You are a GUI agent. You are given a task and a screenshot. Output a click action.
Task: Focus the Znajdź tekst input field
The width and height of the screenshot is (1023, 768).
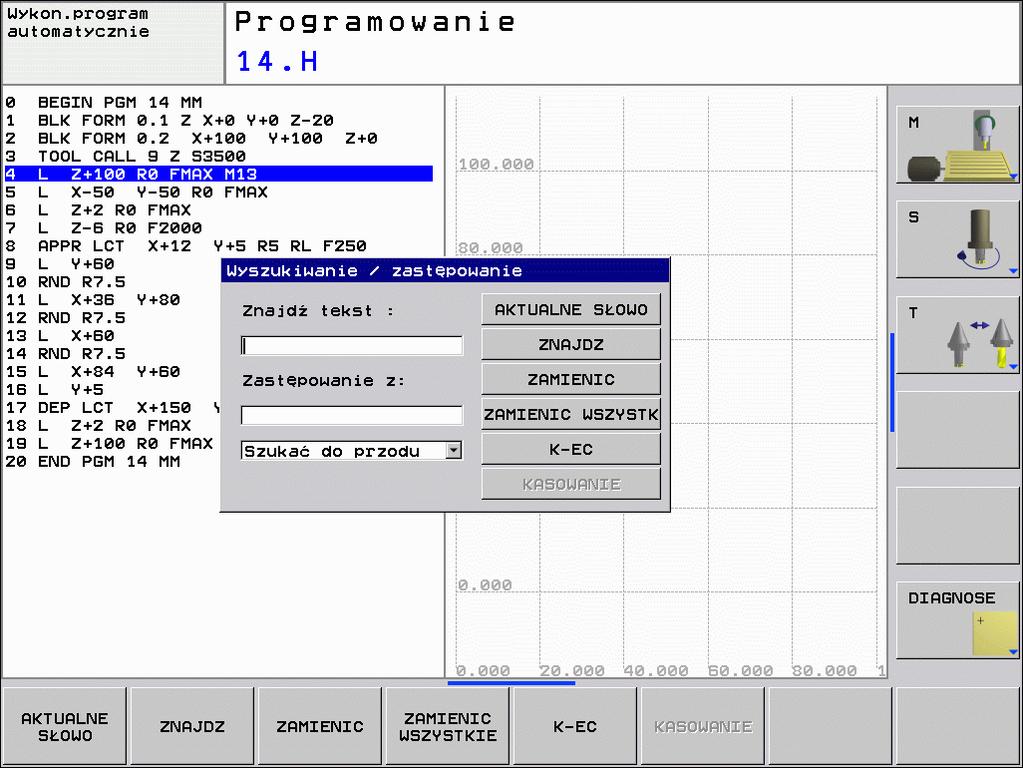[352, 346]
